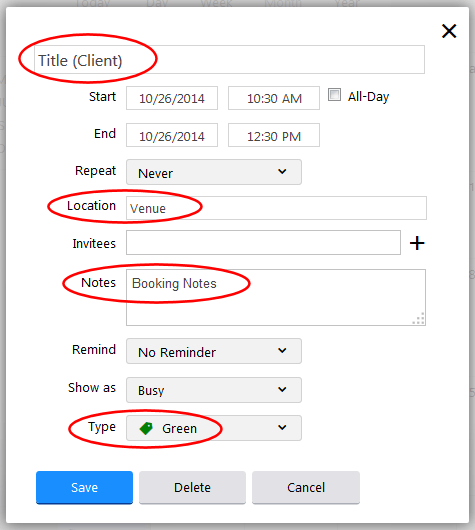Viewport: 475px width, 530px height.
Task: Click the Cancel button
Action: pos(306,487)
